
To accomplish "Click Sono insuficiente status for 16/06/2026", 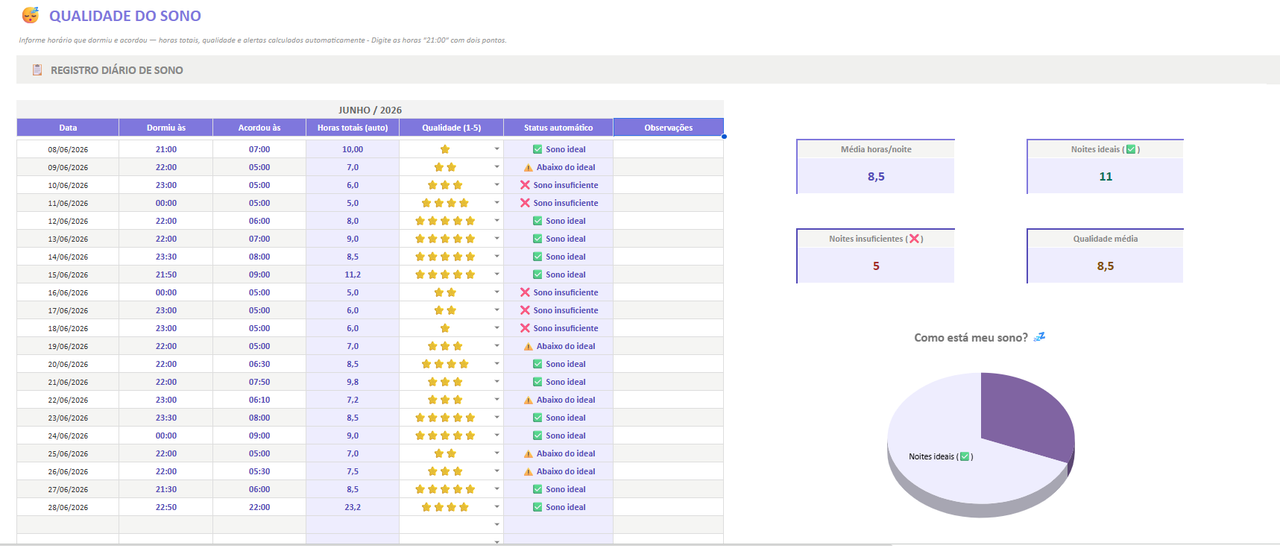I will [559, 292].
